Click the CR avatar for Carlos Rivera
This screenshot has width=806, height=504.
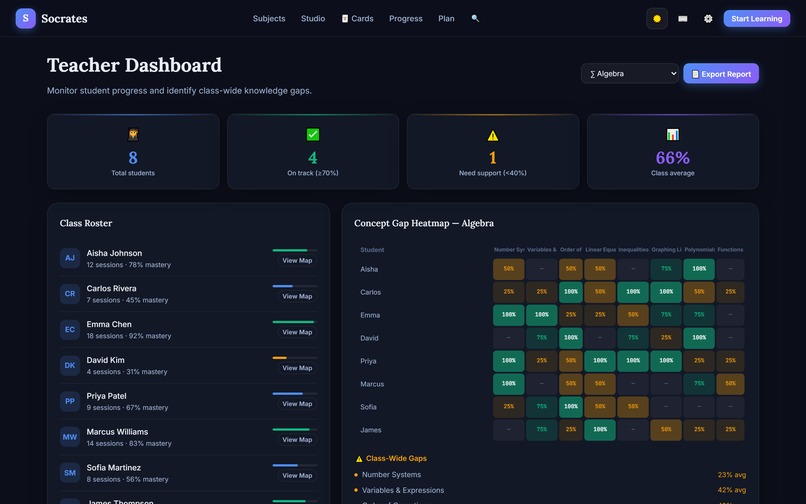pos(70,294)
